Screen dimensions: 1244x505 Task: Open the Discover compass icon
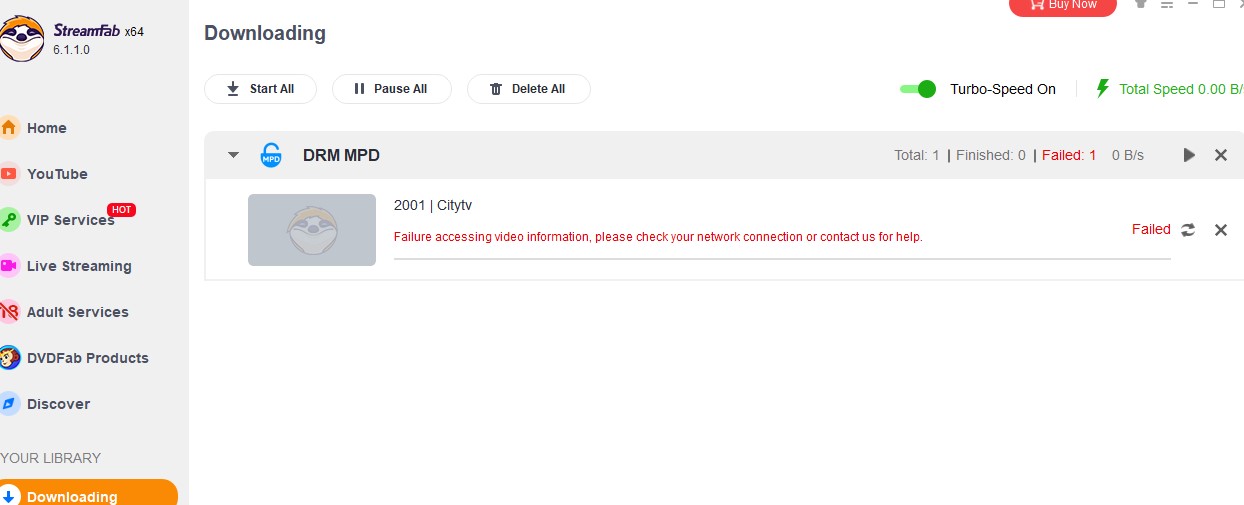tap(10, 404)
